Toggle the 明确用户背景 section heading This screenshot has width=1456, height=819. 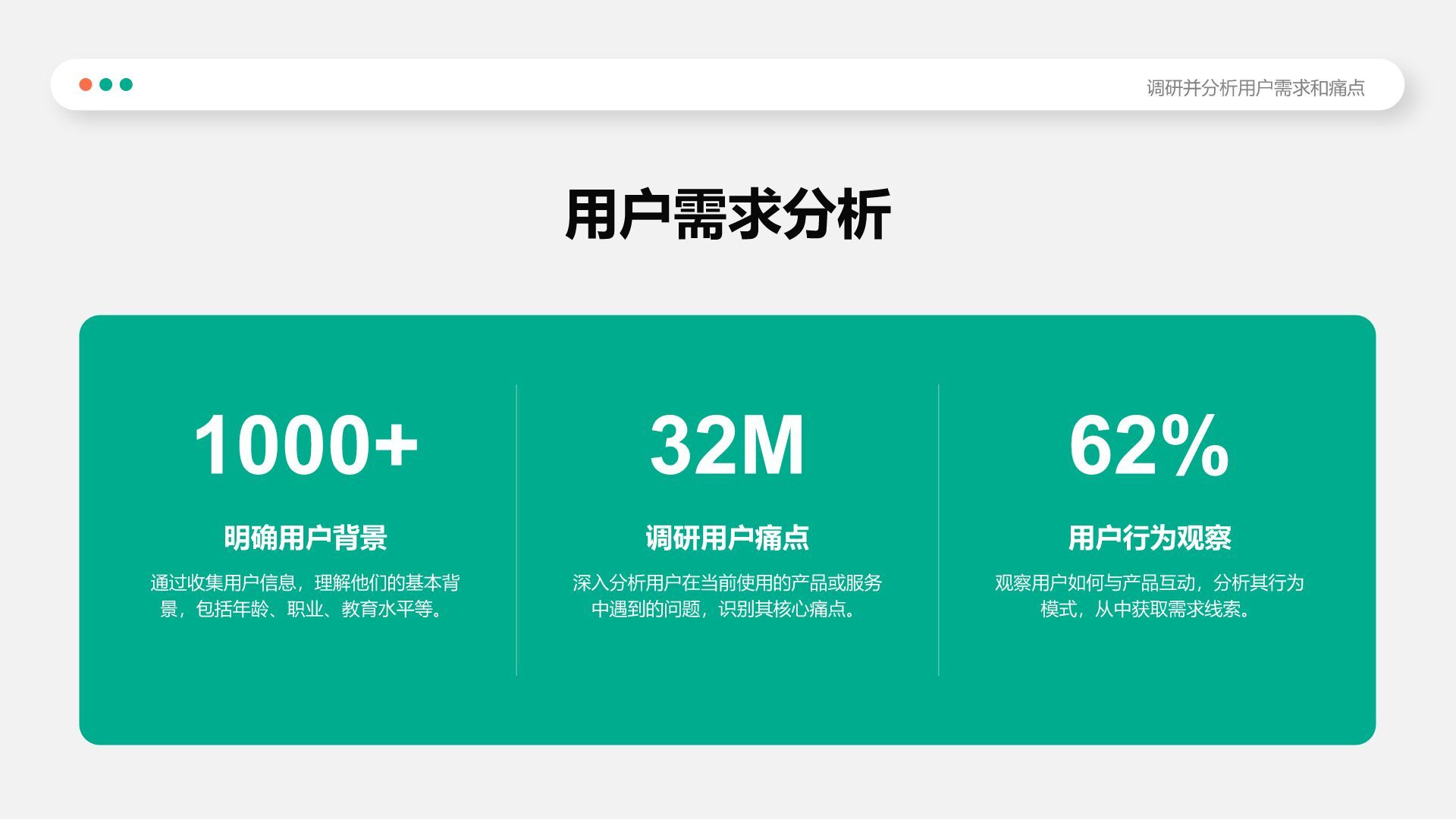pyautogui.click(x=306, y=536)
